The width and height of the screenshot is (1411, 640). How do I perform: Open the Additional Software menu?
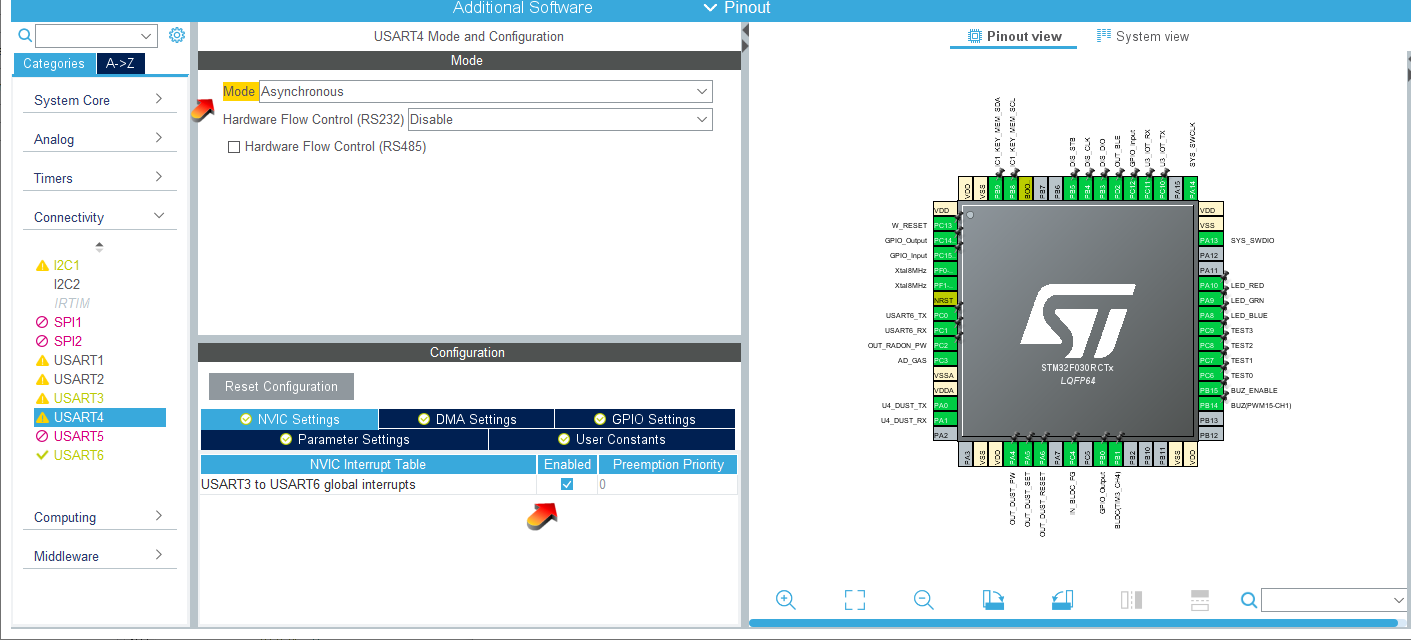(x=522, y=8)
